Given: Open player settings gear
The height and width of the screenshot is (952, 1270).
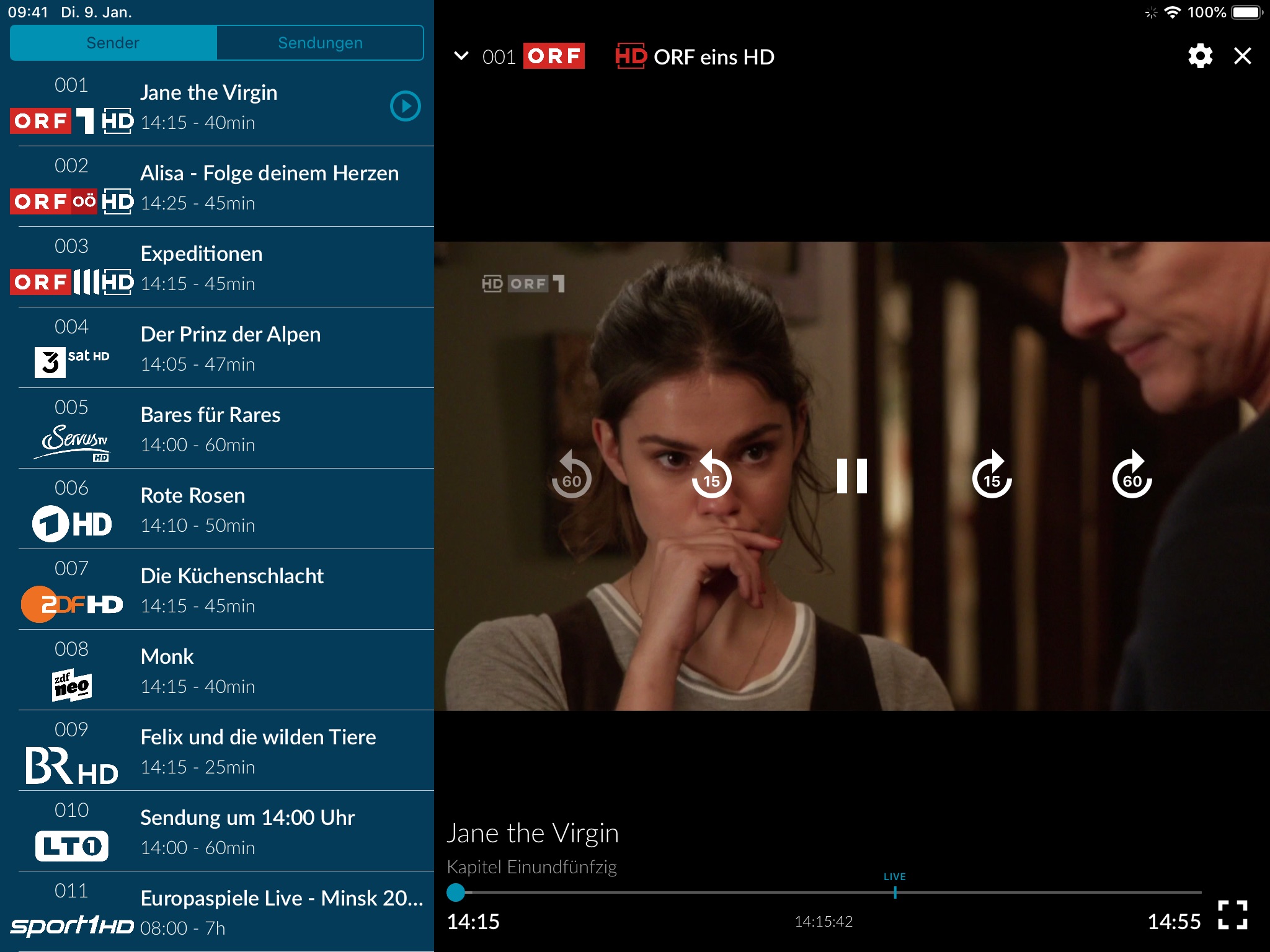Looking at the screenshot, I should coord(1200,56).
